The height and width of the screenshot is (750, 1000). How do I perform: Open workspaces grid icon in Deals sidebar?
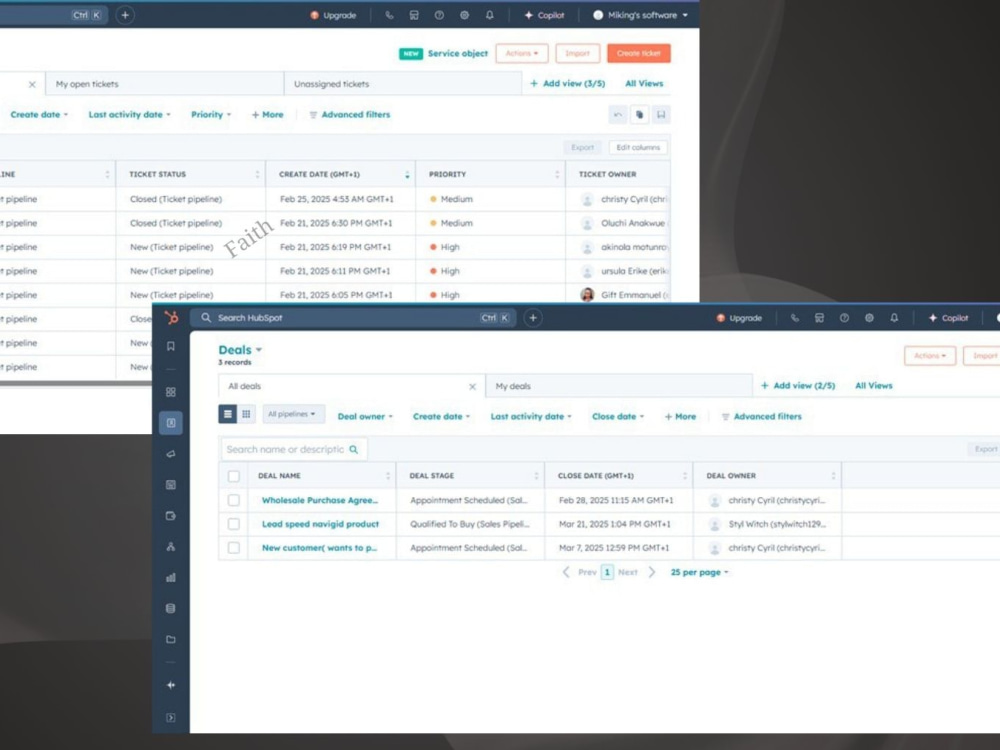[x=171, y=392]
